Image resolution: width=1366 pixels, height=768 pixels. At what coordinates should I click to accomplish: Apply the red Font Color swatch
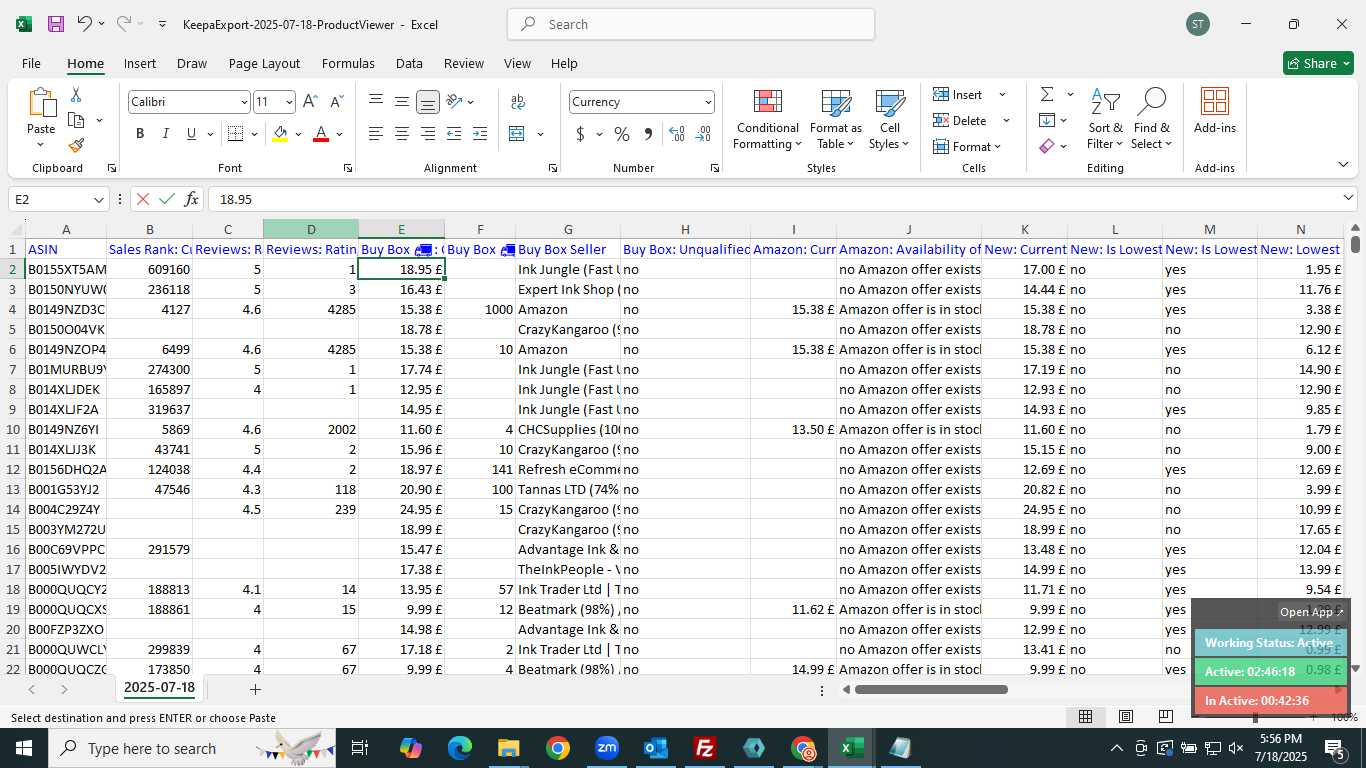[x=321, y=134]
